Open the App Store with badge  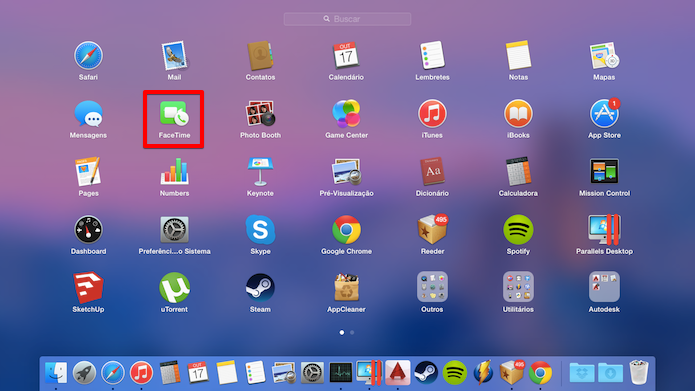[604, 114]
